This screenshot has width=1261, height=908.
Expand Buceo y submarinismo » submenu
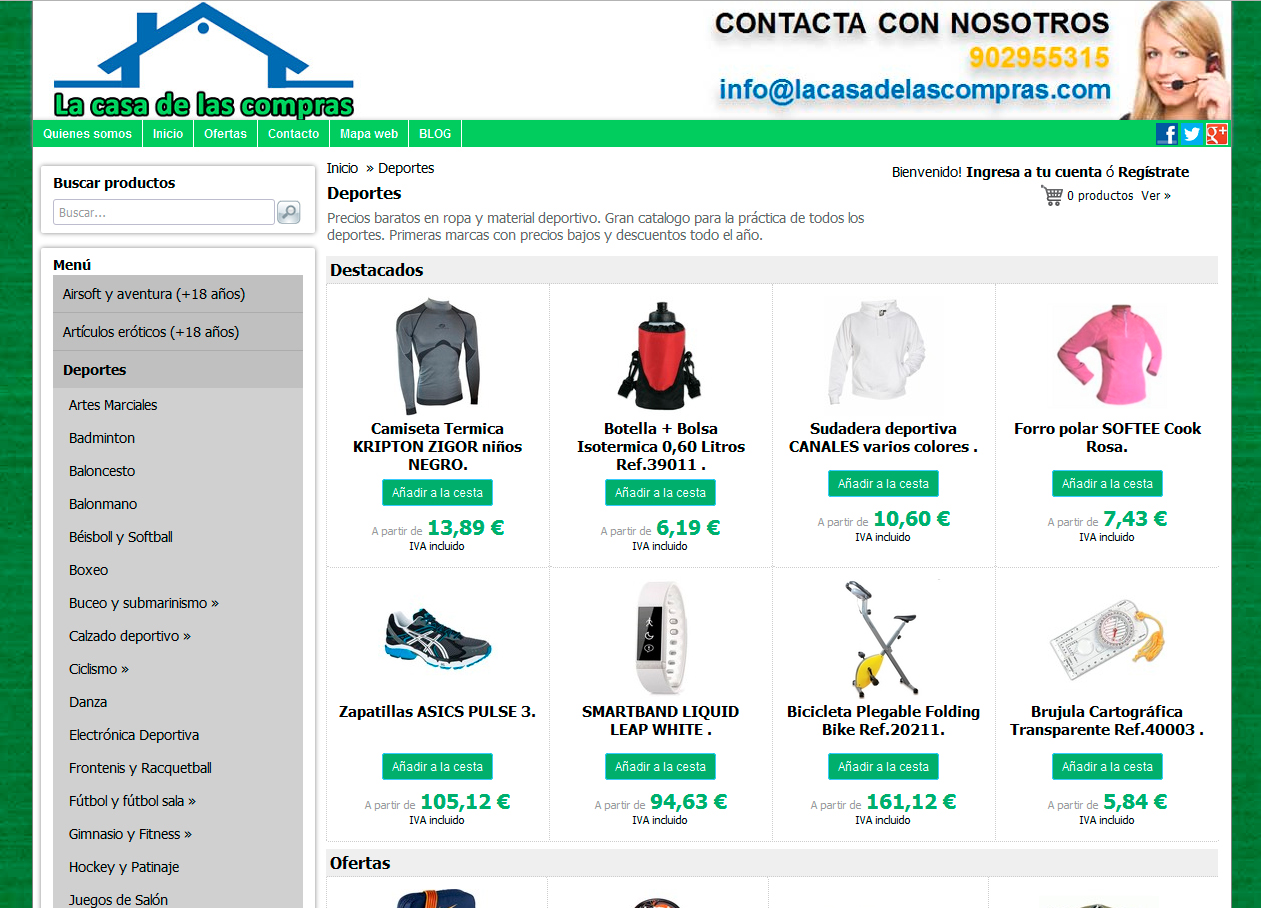coord(144,603)
